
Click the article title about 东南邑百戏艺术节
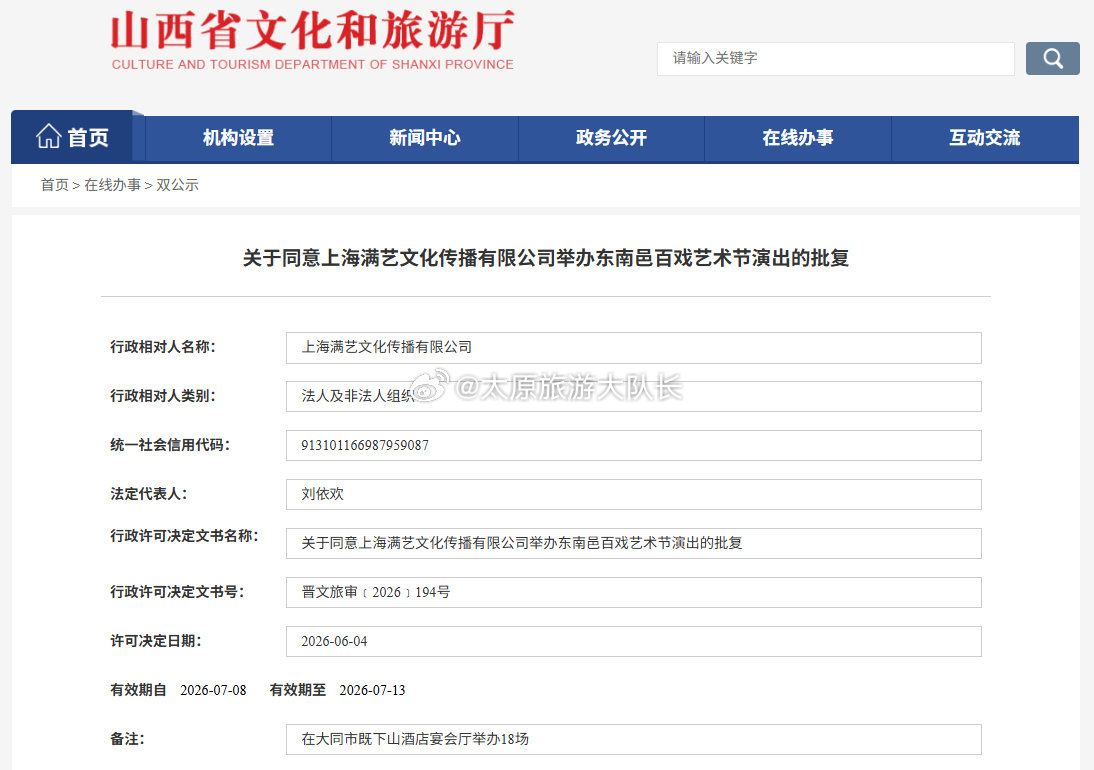tap(546, 258)
